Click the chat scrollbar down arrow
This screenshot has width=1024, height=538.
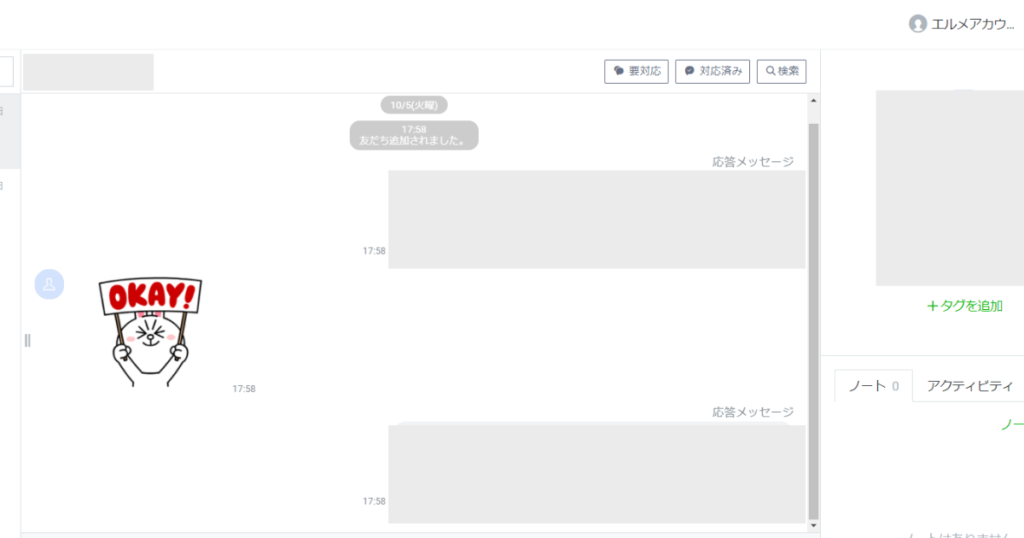click(813, 526)
